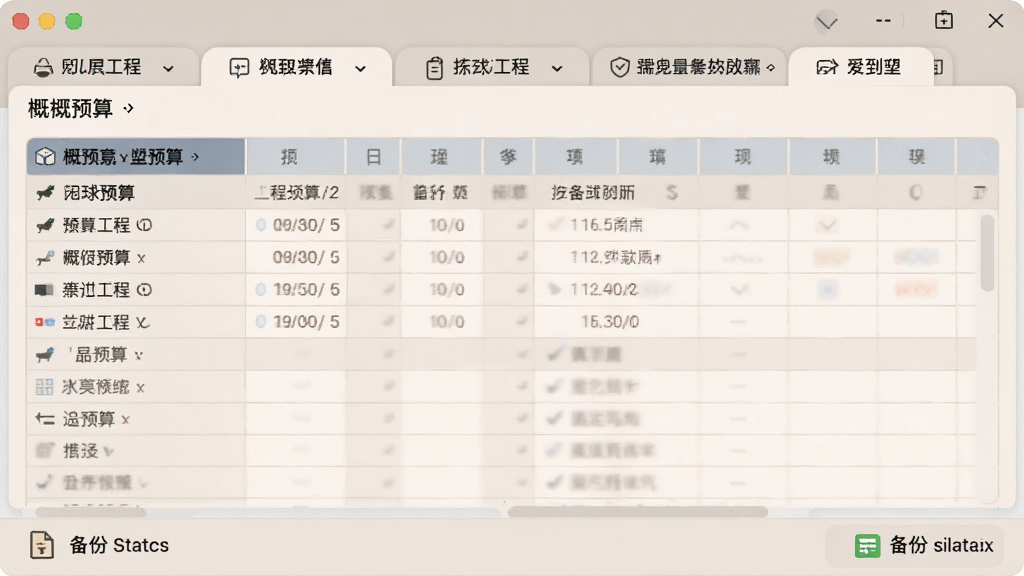The height and width of the screenshot is (576, 1024).
Task: Click the up chevron in the 116.5 row
Action: click(739, 225)
